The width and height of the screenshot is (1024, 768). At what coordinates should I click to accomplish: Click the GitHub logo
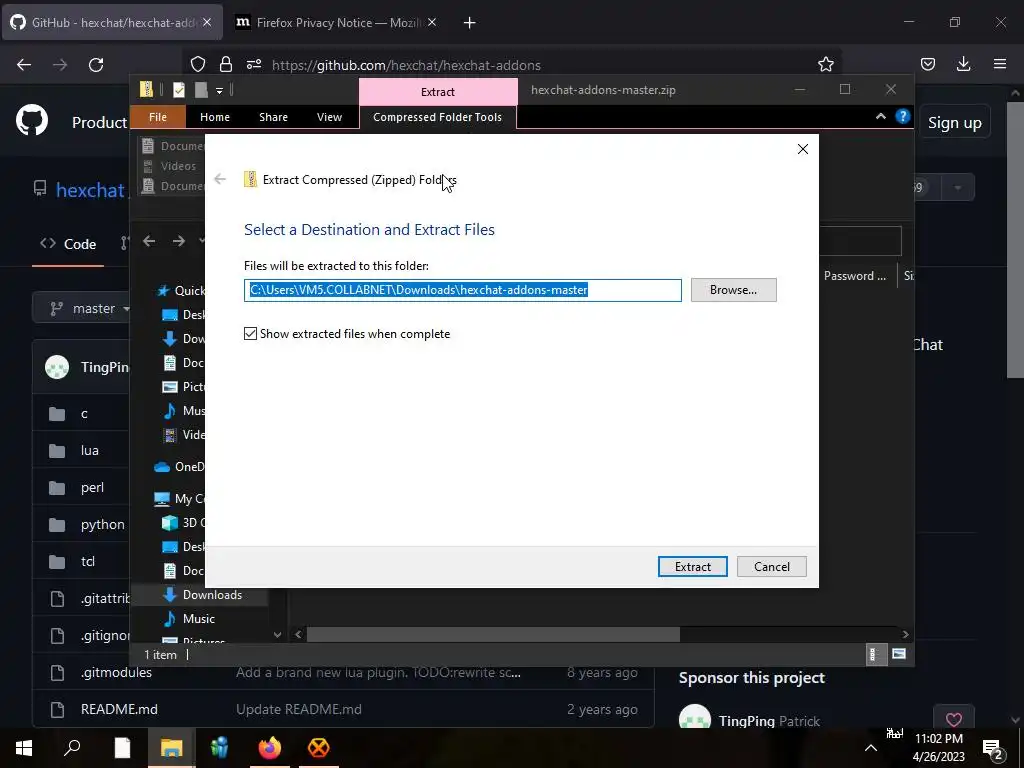click(32, 120)
